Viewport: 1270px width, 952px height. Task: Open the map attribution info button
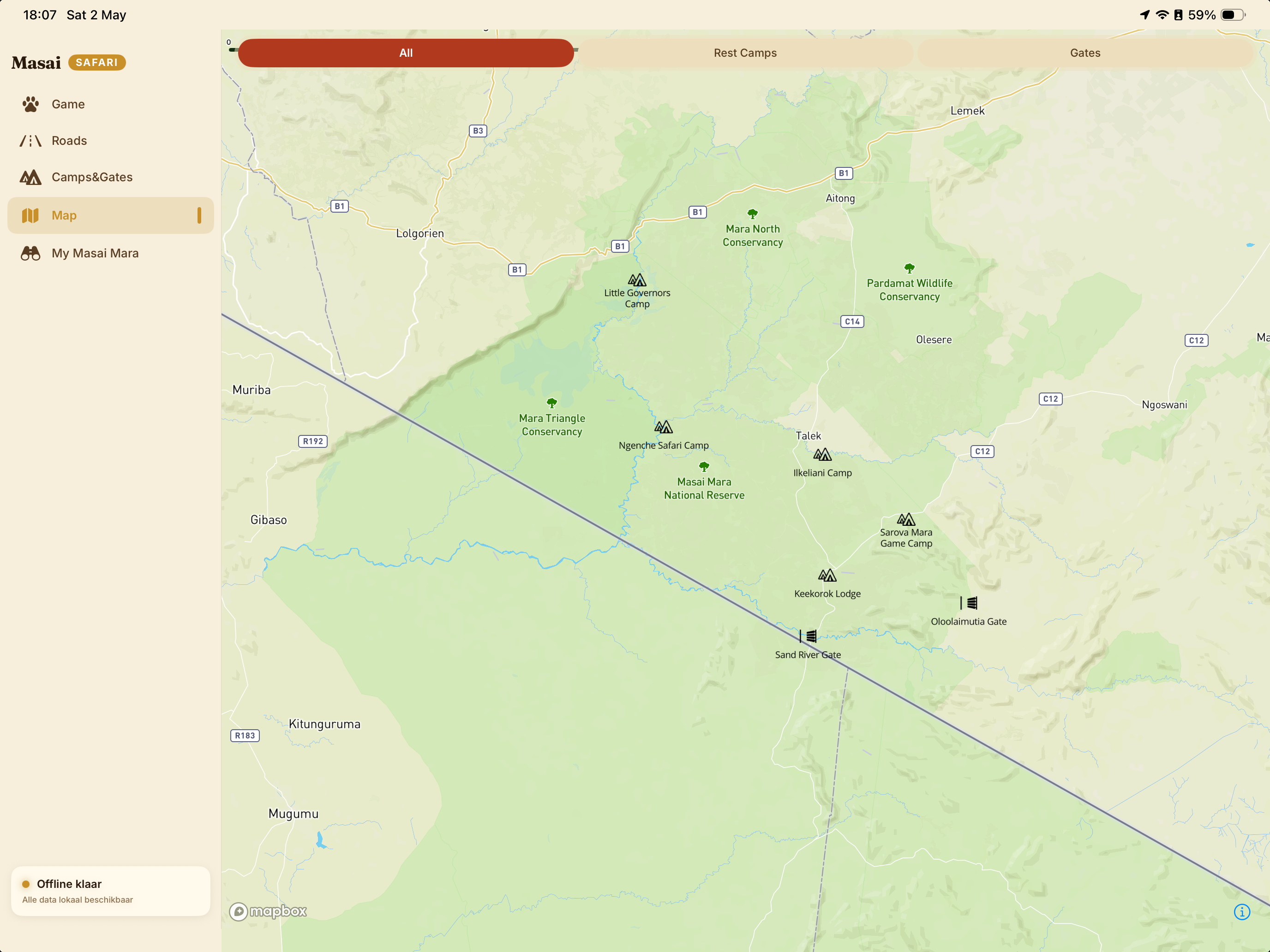click(x=1242, y=912)
